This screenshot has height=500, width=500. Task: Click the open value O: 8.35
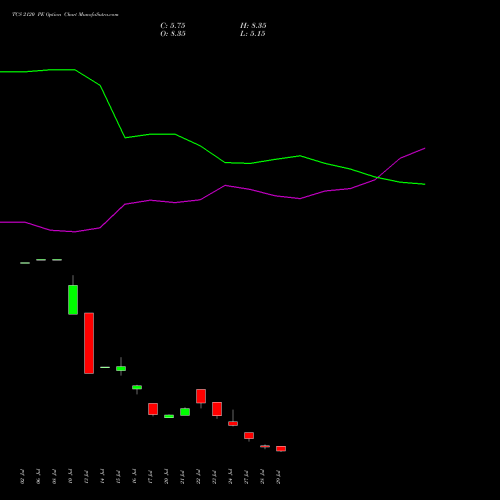(x=173, y=34)
